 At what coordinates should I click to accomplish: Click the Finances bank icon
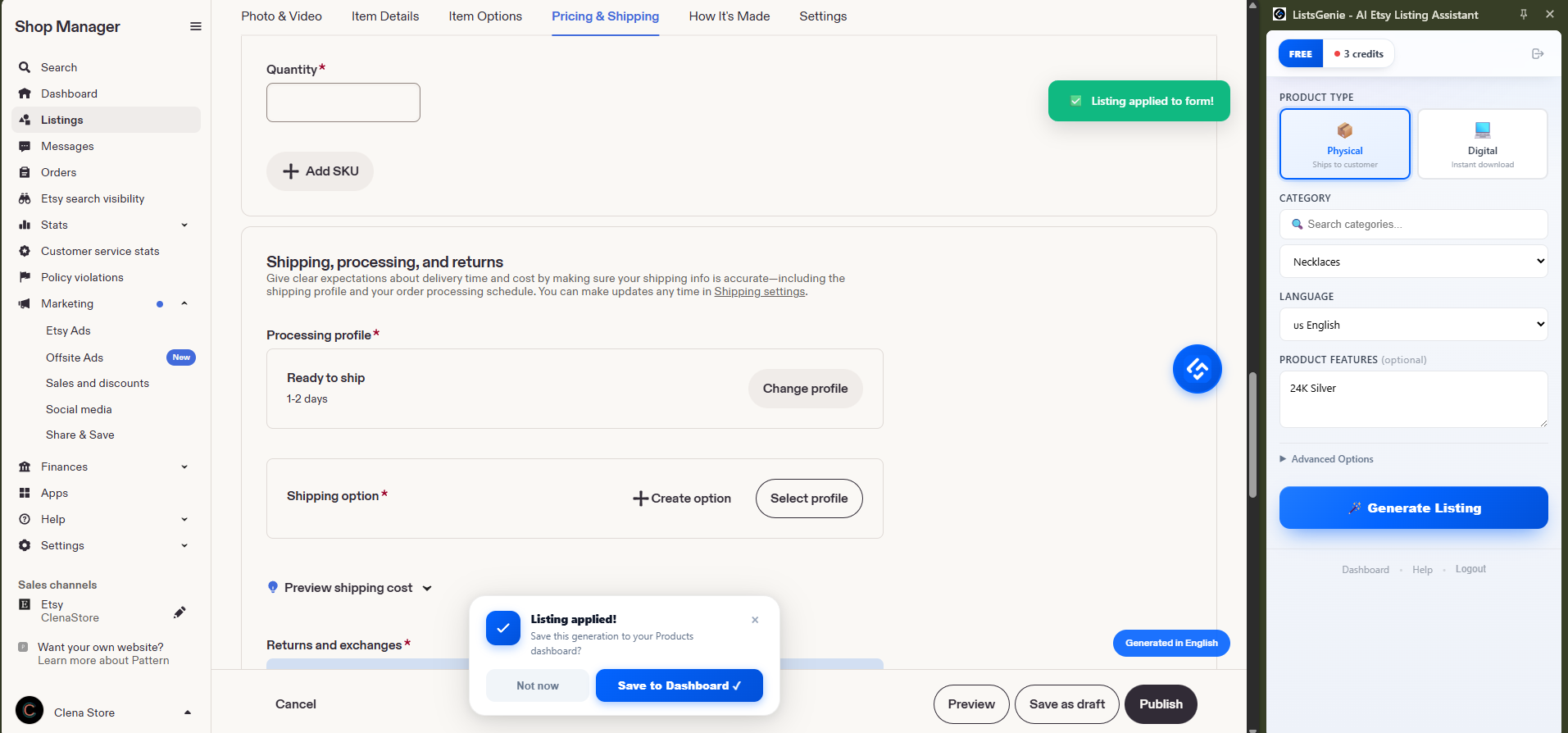tap(25, 467)
